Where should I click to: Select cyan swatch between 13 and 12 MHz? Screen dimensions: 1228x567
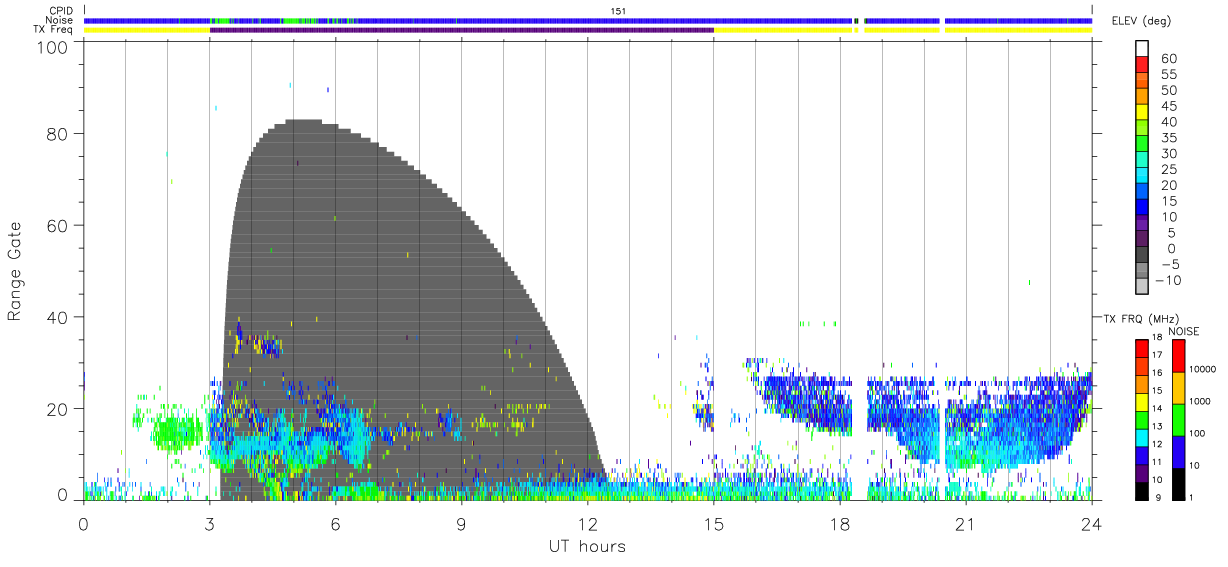pos(1142,437)
